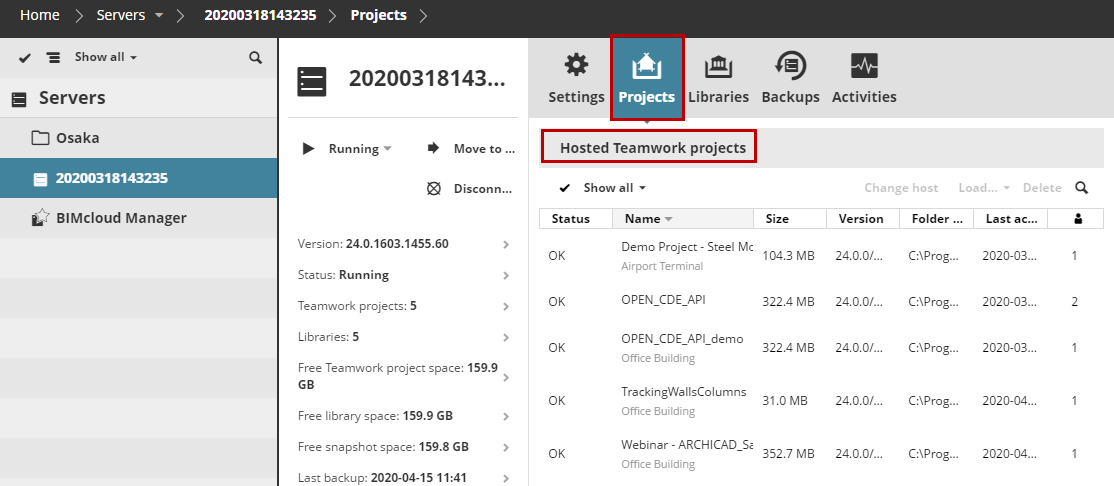Viewport: 1114px width, 486px height.
Task: Sort by the Name column header
Action: point(683,219)
